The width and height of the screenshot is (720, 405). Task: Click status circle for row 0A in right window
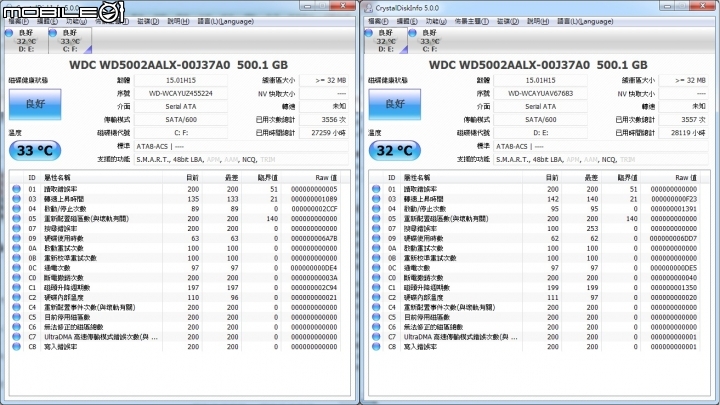376,248
